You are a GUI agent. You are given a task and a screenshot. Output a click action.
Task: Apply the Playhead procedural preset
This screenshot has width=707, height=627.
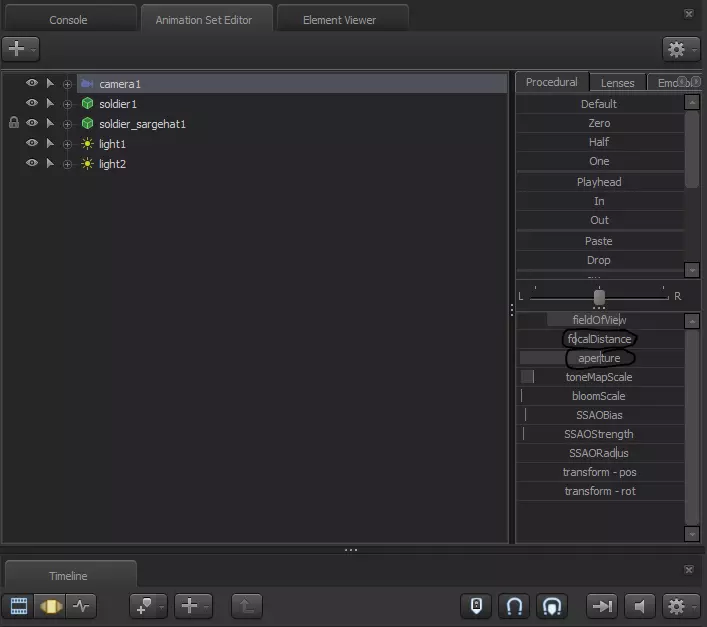599,182
